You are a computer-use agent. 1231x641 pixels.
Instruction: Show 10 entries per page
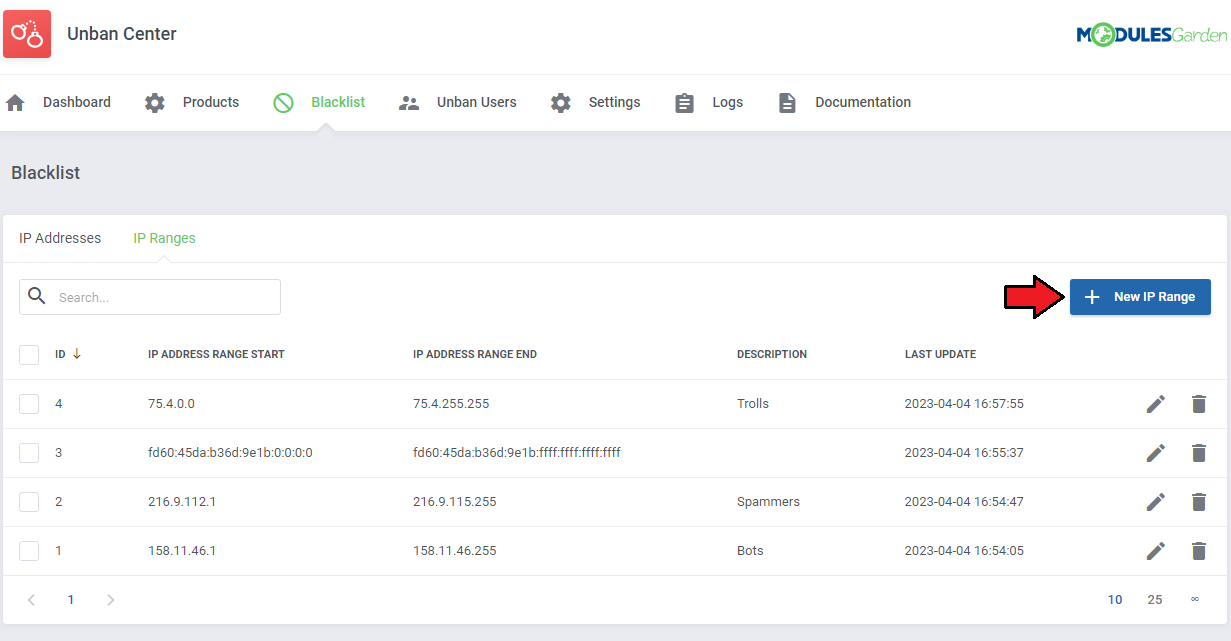pyautogui.click(x=1115, y=600)
